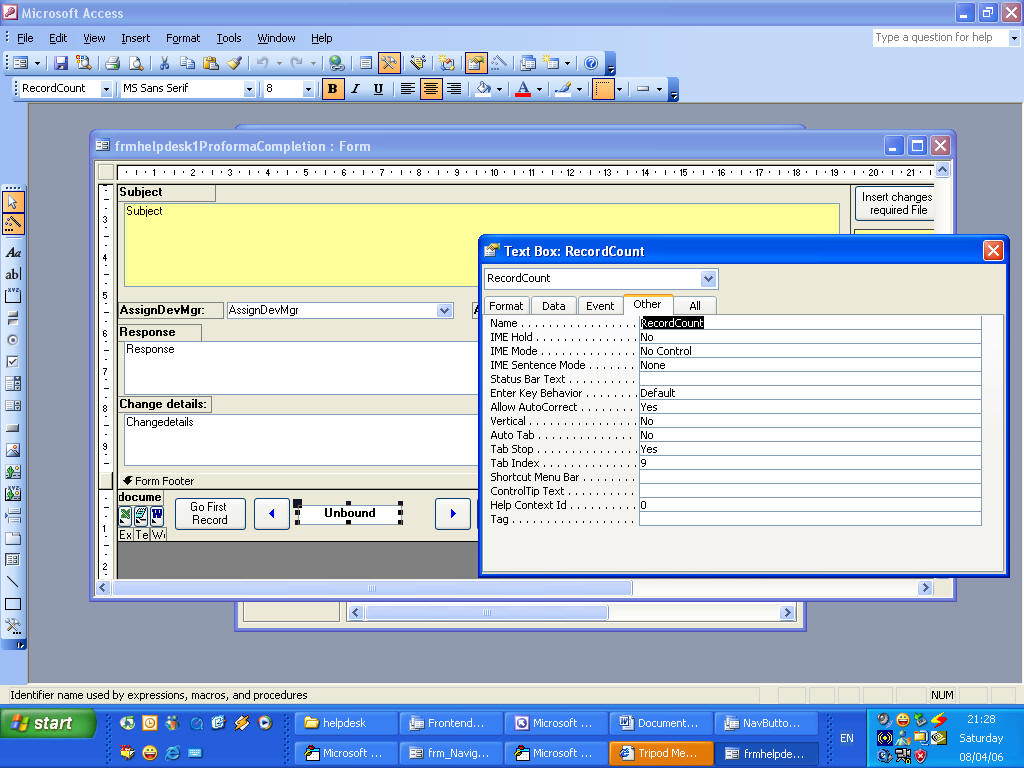Toggle Control Wizards in the toolbox
Screen dimensions: 1024x768
point(13,224)
